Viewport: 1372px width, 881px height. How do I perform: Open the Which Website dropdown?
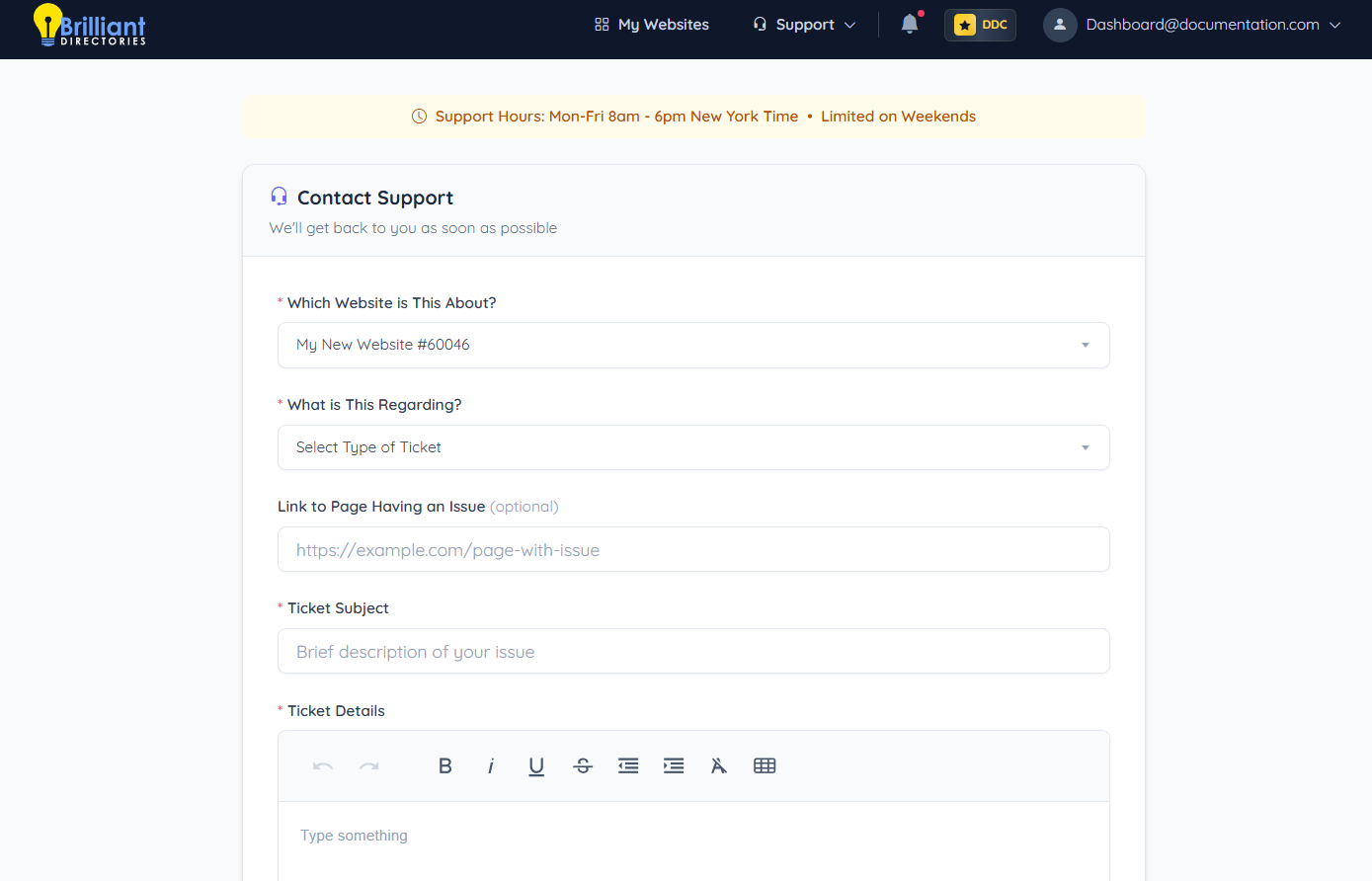pos(693,345)
